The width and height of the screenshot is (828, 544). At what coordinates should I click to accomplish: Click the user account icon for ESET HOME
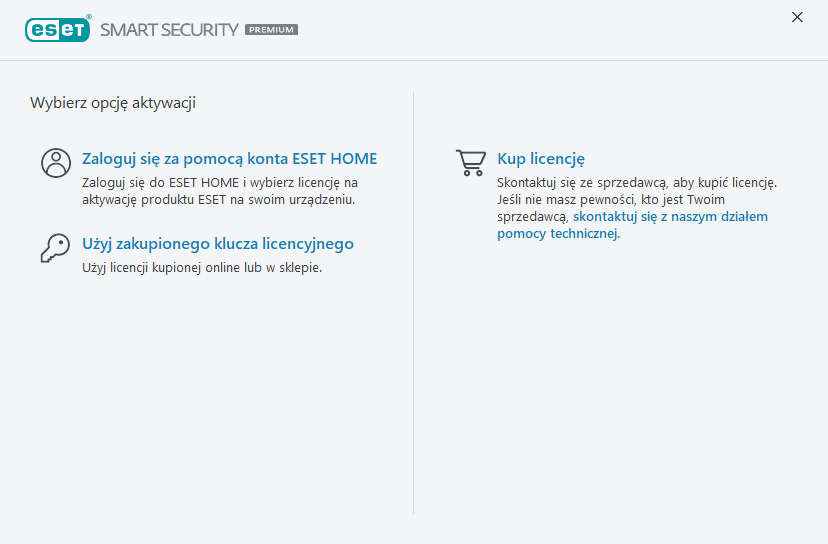point(56,163)
